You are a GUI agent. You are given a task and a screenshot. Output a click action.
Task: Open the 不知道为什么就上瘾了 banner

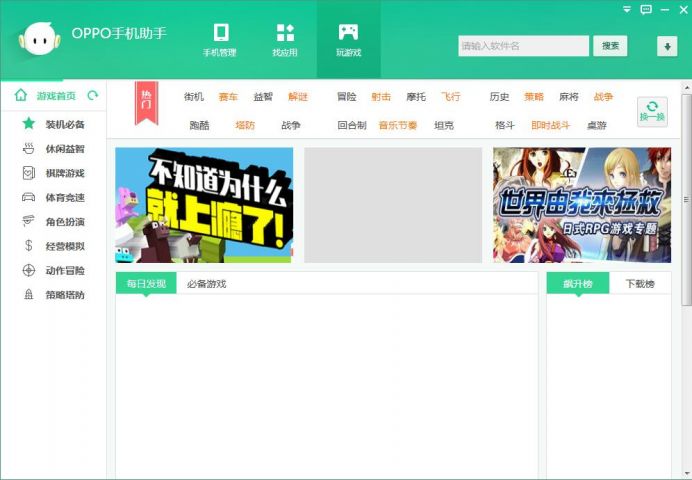(204, 205)
